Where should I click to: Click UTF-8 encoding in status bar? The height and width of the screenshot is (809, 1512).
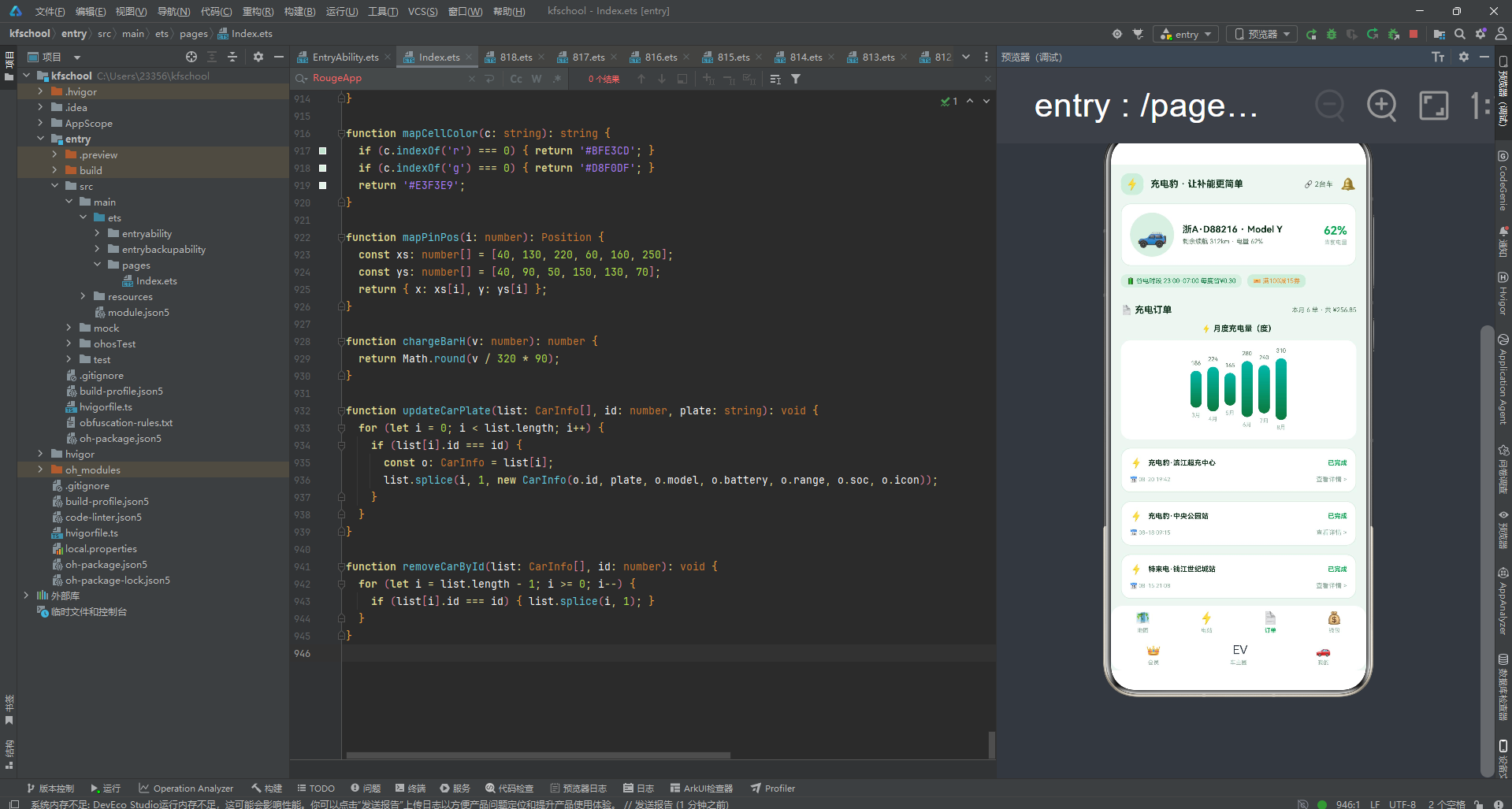(1402, 803)
